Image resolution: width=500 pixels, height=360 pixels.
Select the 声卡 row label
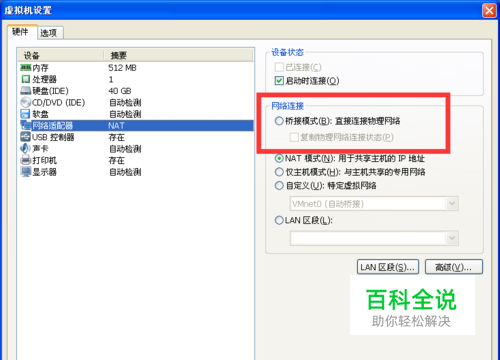click(x=40, y=149)
